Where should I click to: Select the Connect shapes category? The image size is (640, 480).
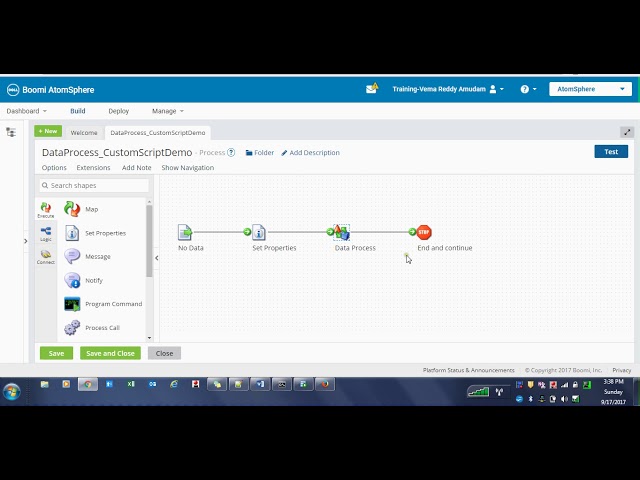(x=46, y=257)
